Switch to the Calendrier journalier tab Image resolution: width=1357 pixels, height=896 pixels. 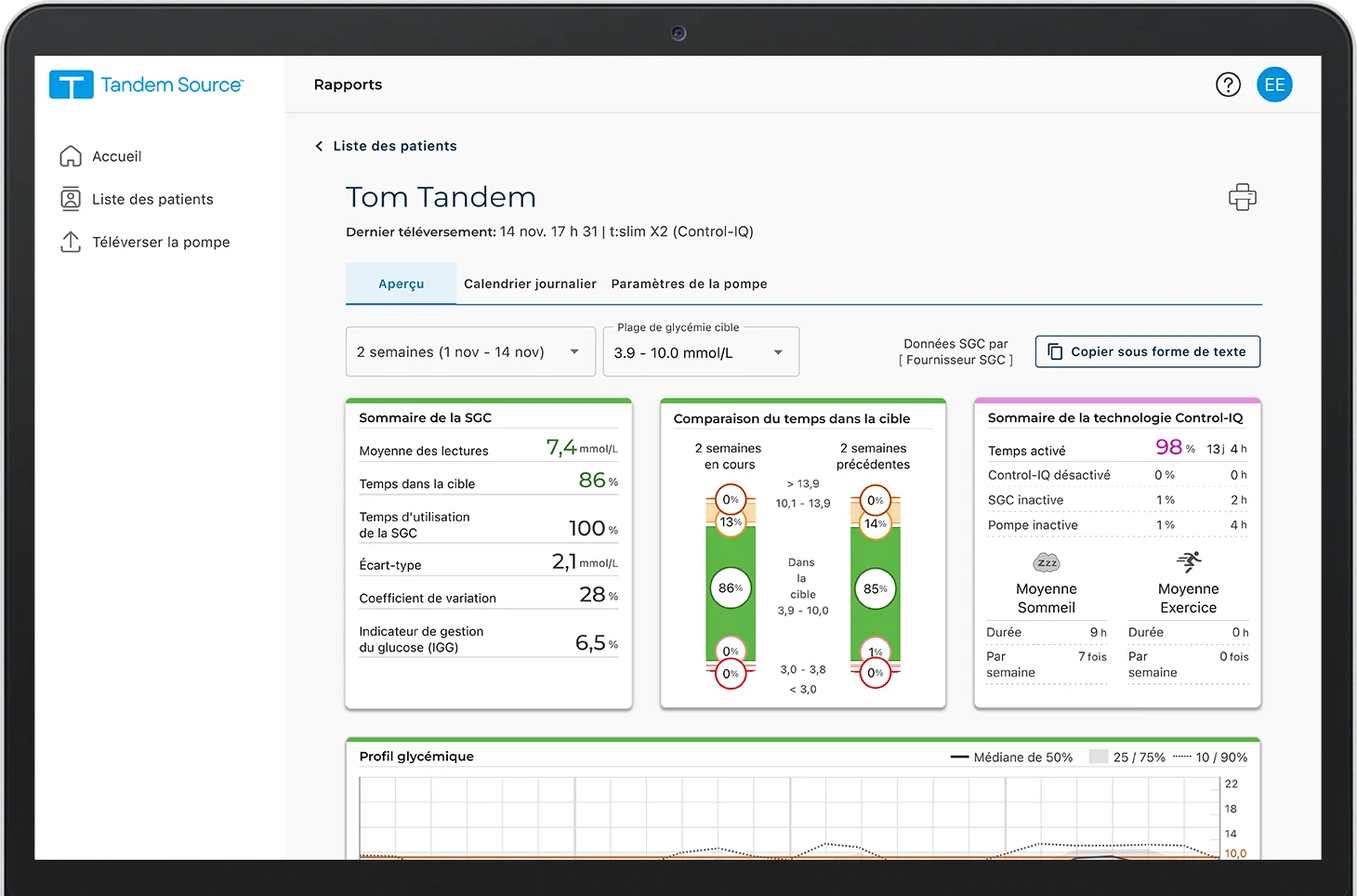point(530,283)
